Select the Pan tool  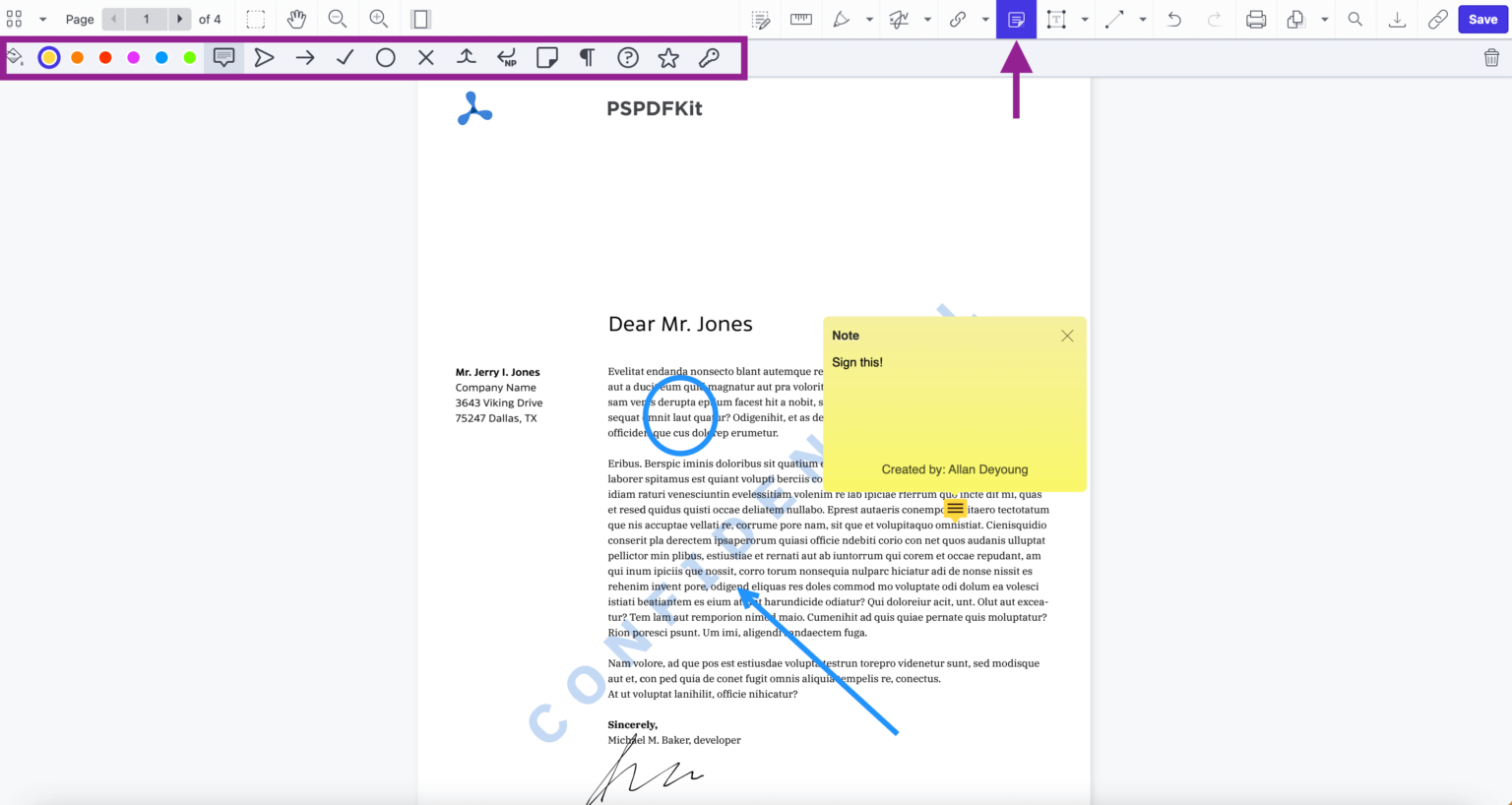(297, 19)
